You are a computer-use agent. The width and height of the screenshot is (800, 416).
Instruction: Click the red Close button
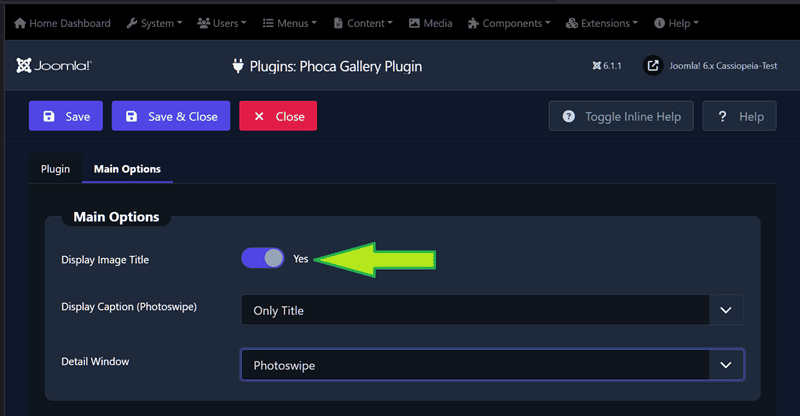(x=278, y=116)
